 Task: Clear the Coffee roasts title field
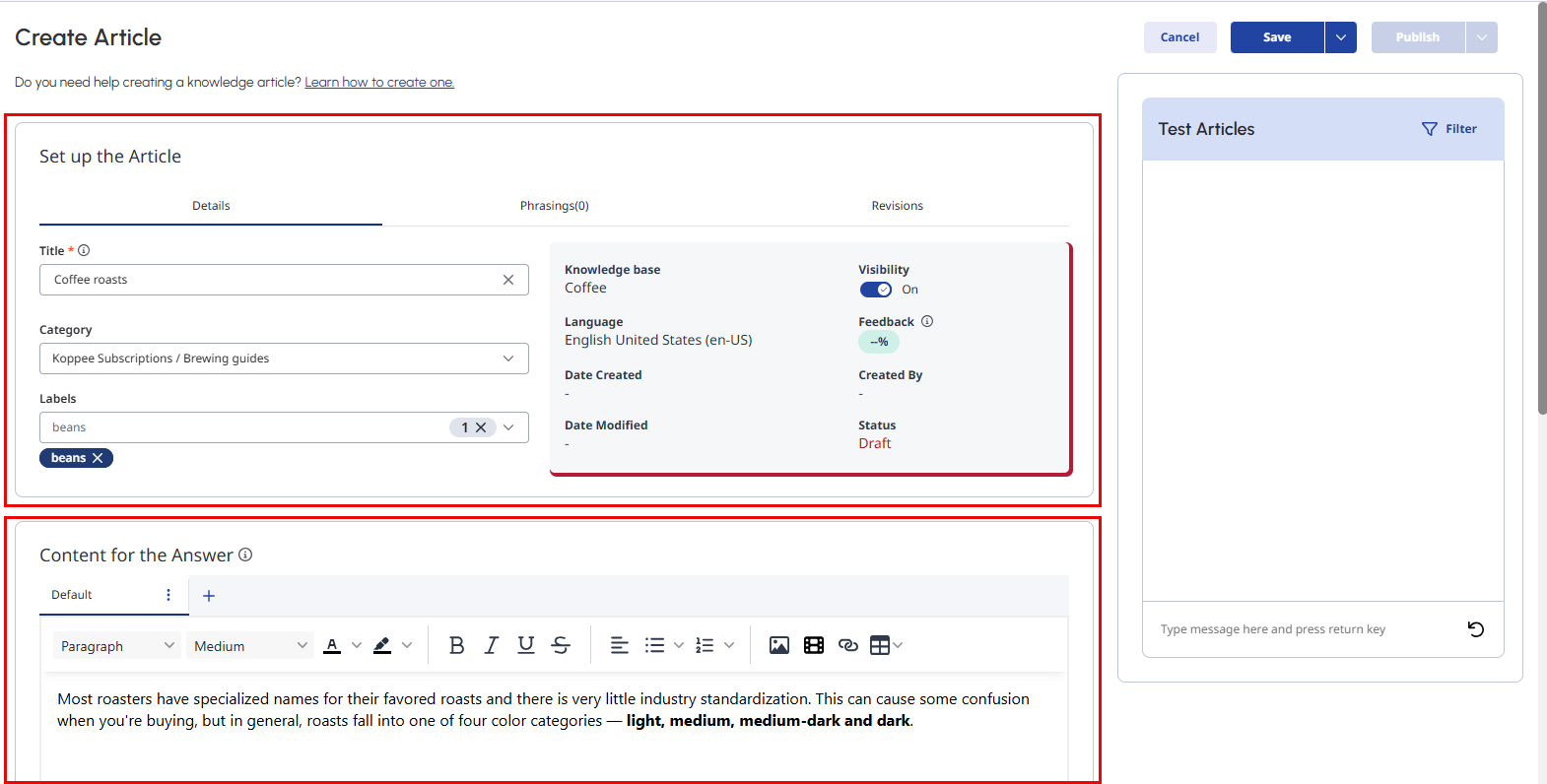point(508,280)
